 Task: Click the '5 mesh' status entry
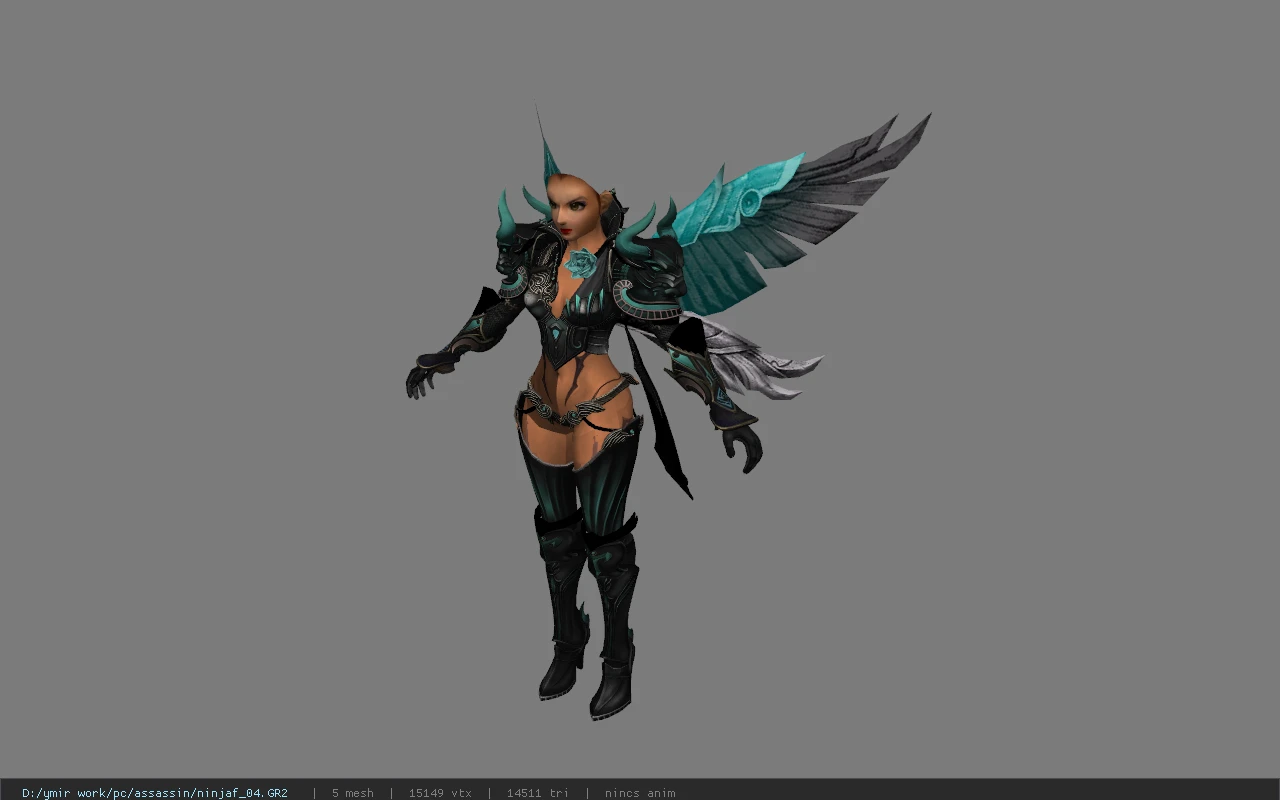click(353, 793)
